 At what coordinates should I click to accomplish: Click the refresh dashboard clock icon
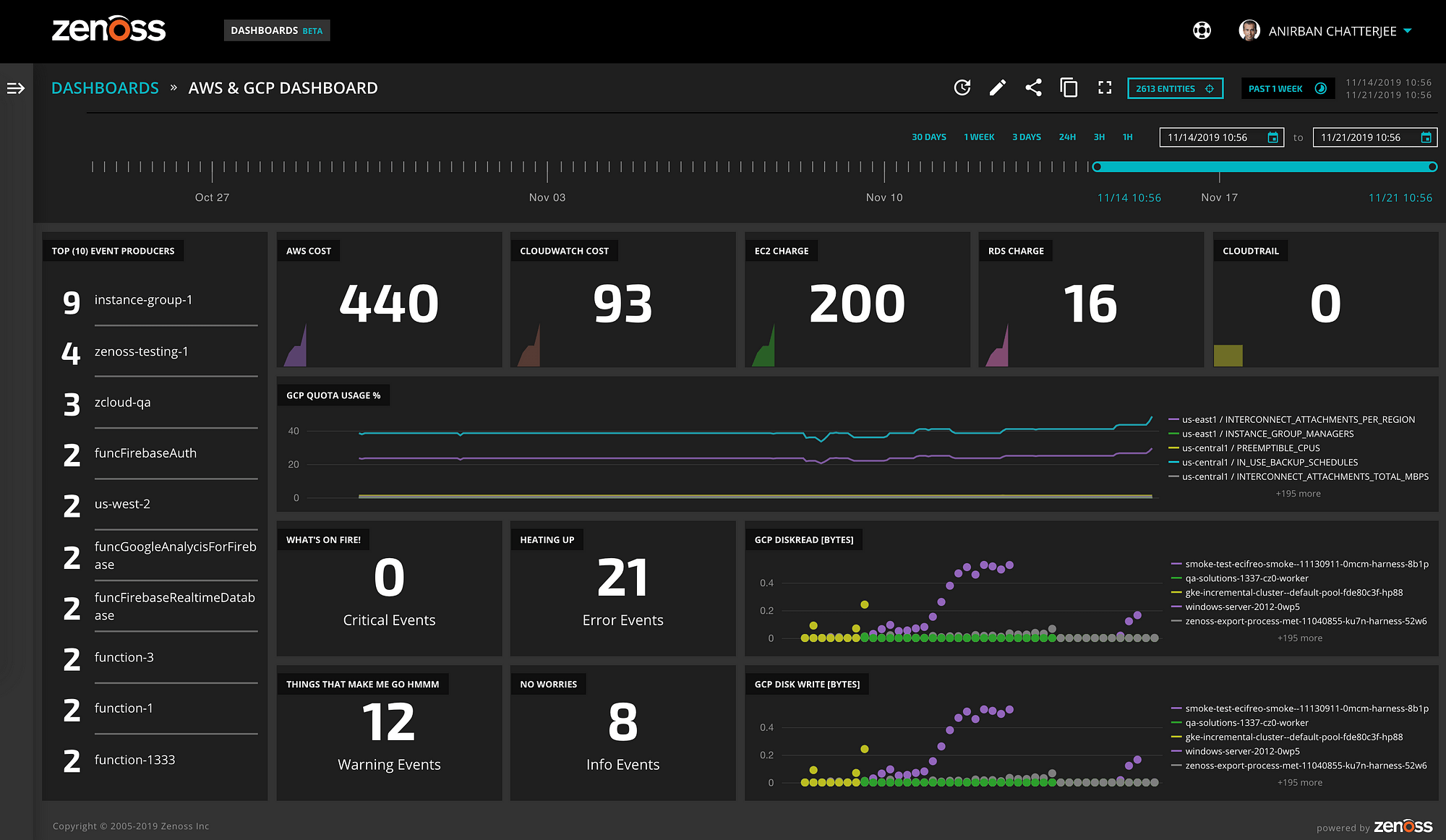(x=962, y=88)
